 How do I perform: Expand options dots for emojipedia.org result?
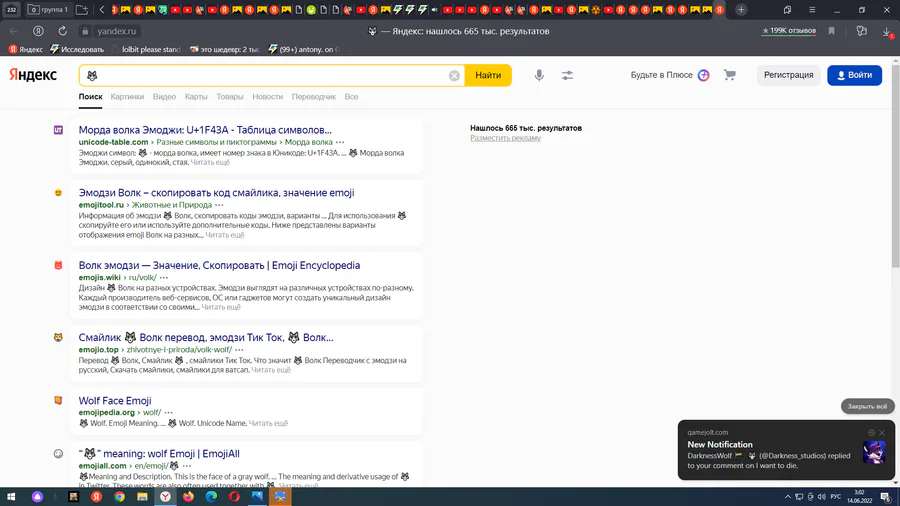coord(168,412)
